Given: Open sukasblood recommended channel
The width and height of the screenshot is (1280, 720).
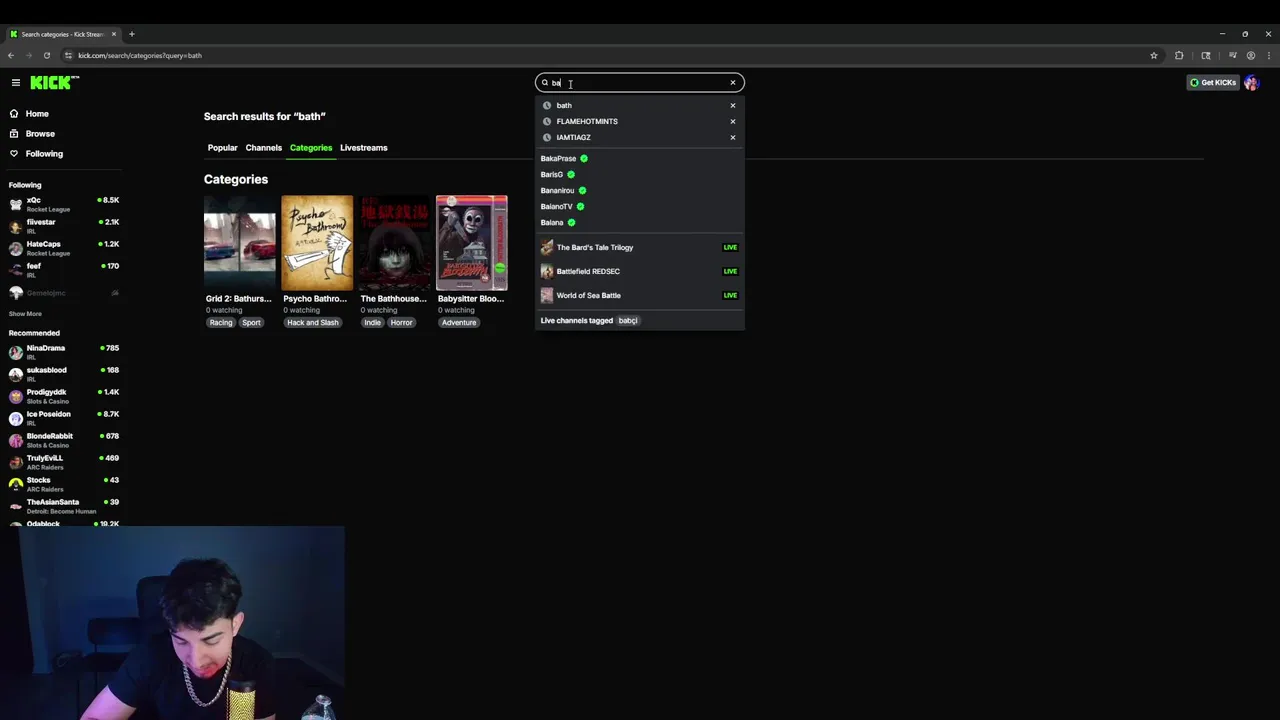Looking at the screenshot, I should 64,374.
